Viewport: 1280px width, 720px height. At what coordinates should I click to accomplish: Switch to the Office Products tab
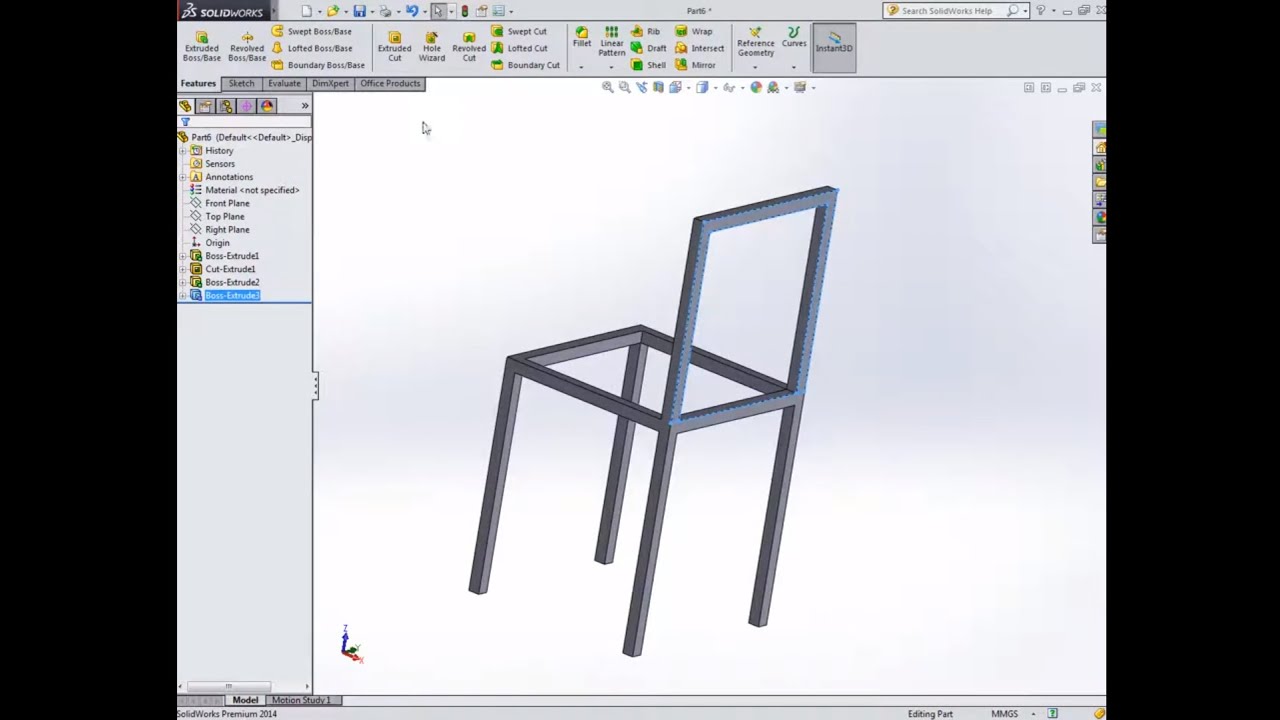(x=390, y=83)
